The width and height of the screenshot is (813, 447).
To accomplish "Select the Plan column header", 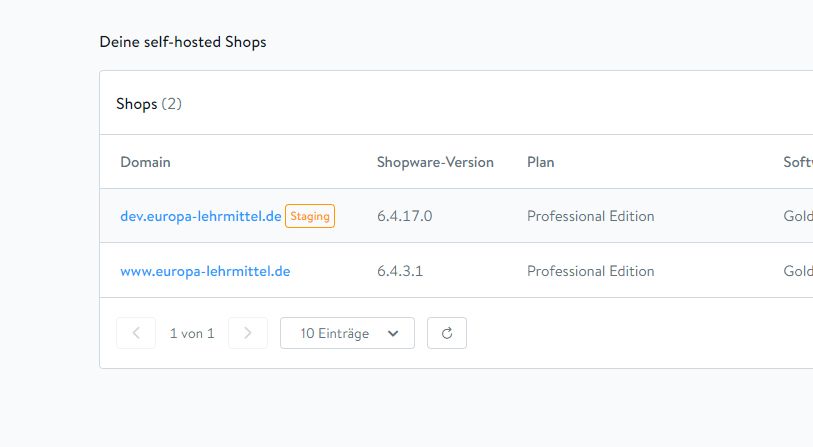I will point(540,162).
